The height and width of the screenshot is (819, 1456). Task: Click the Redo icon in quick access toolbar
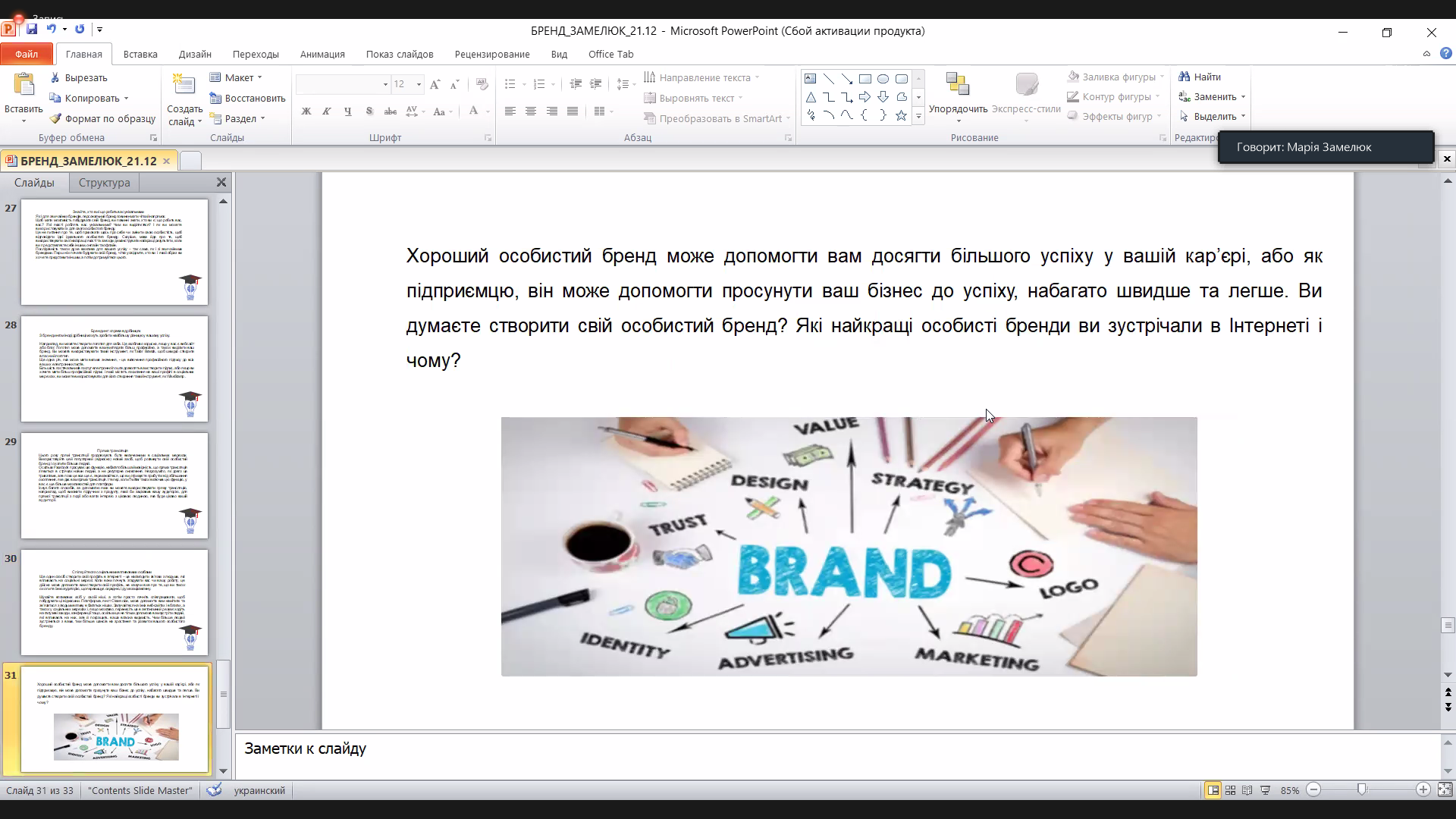(x=80, y=30)
